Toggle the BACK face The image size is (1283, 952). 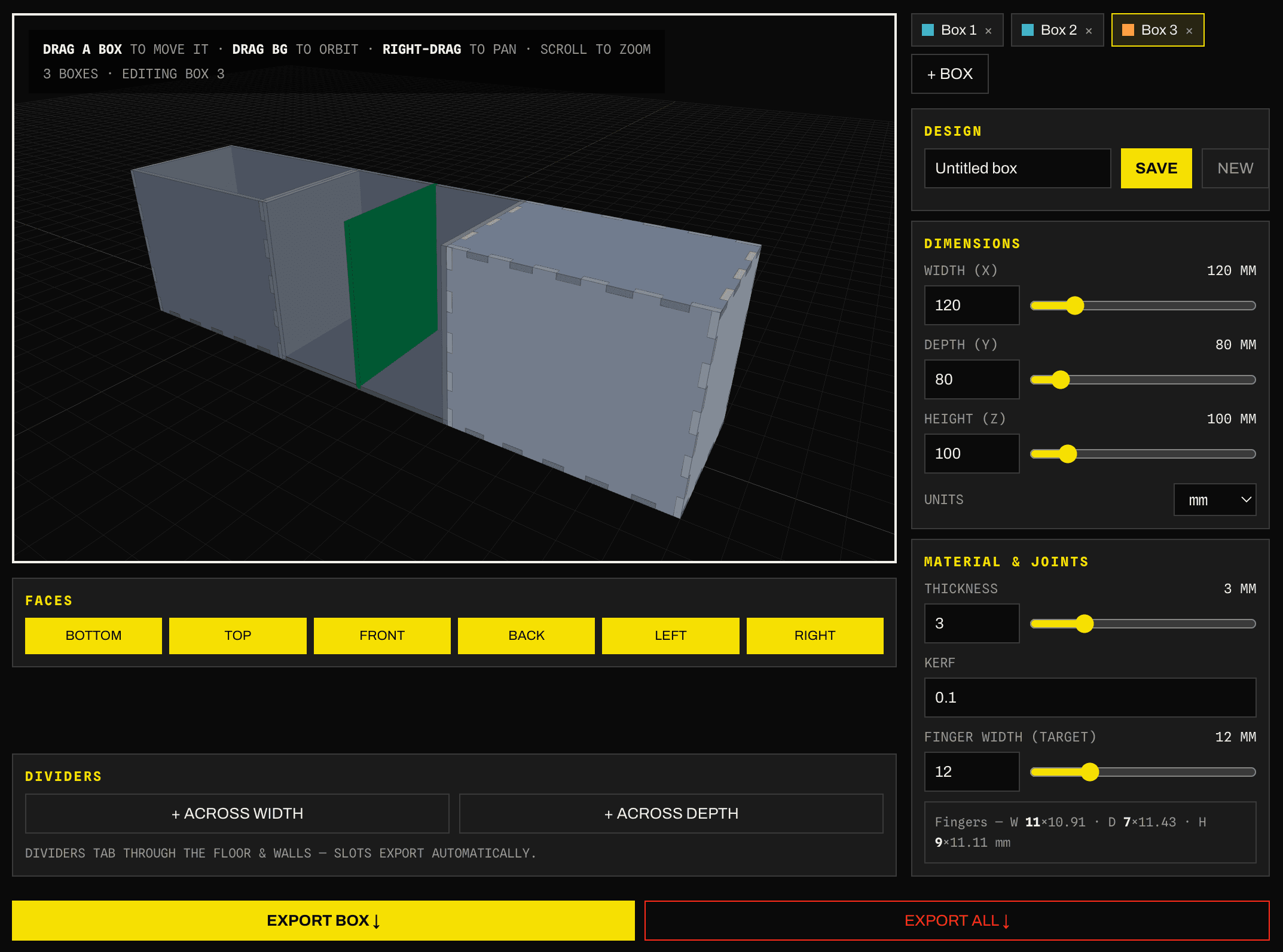point(526,636)
